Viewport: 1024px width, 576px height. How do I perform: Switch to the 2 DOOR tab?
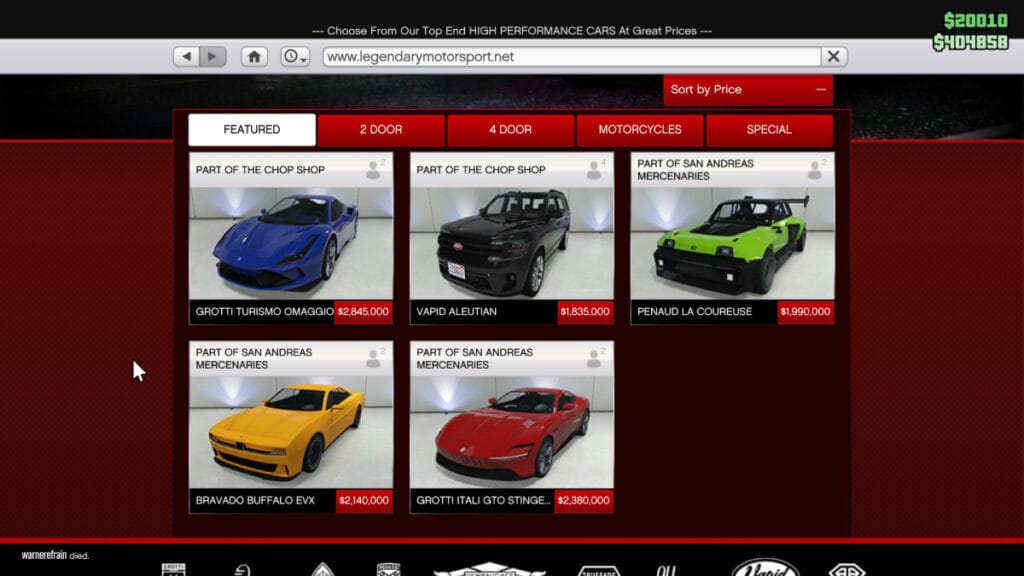tap(381, 130)
